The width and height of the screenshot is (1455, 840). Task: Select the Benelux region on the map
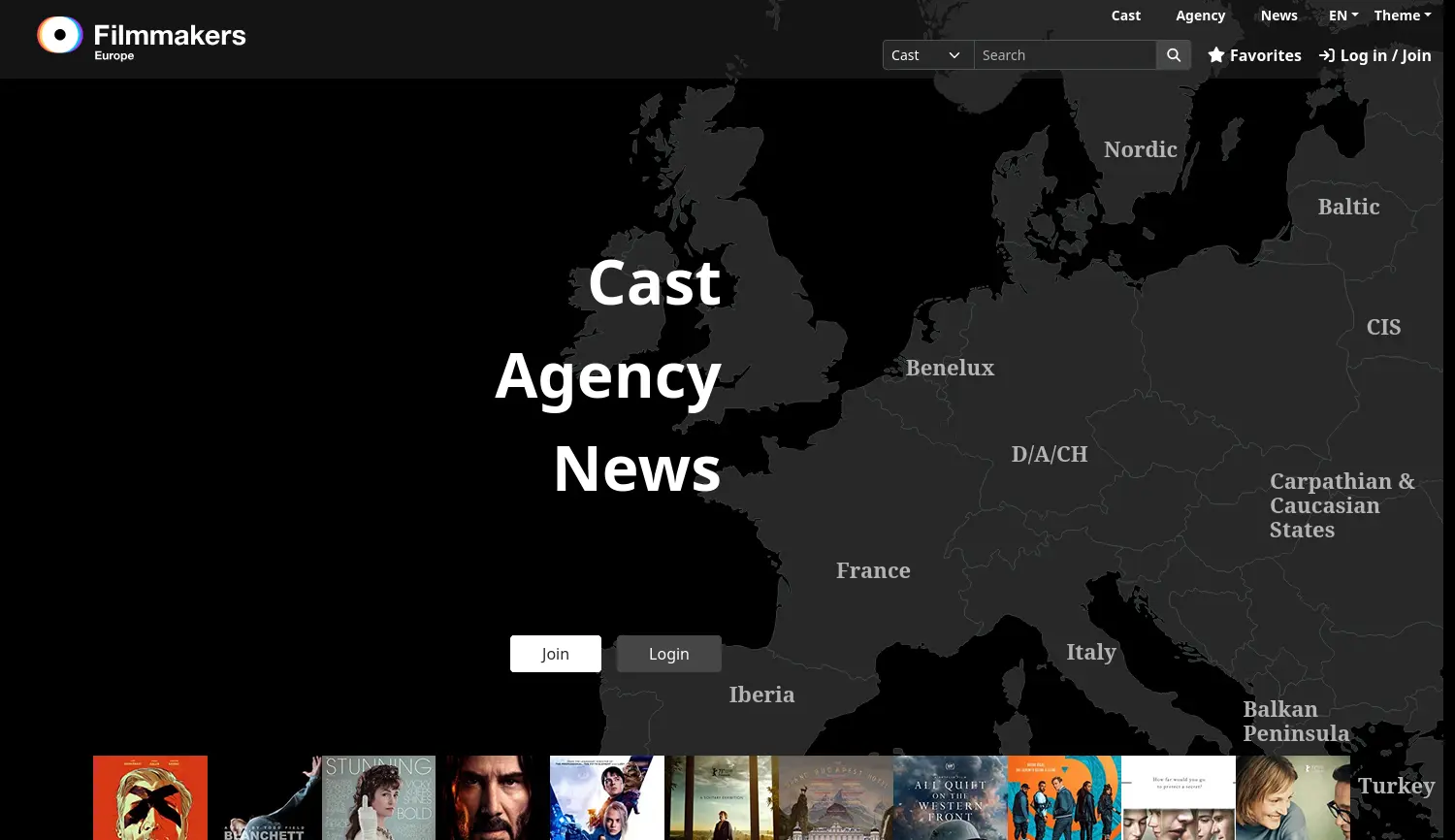pyautogui.click(x=950, y=368)
